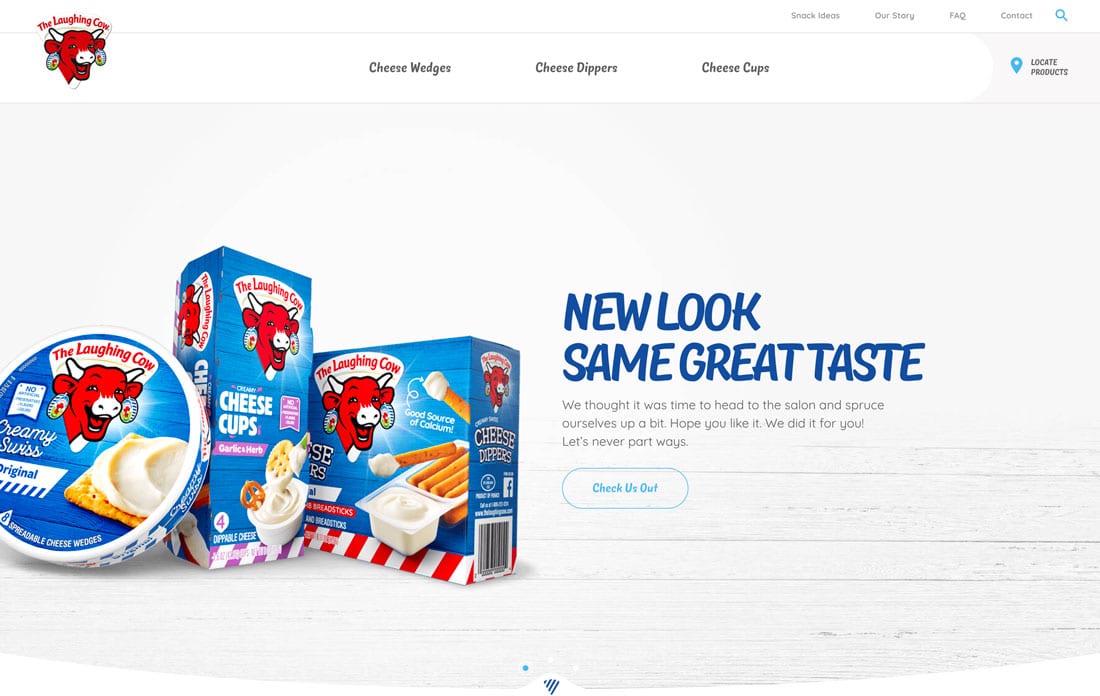Click the blue striped scroll-down icon
1100x696 pixels.
pos(551,685)
